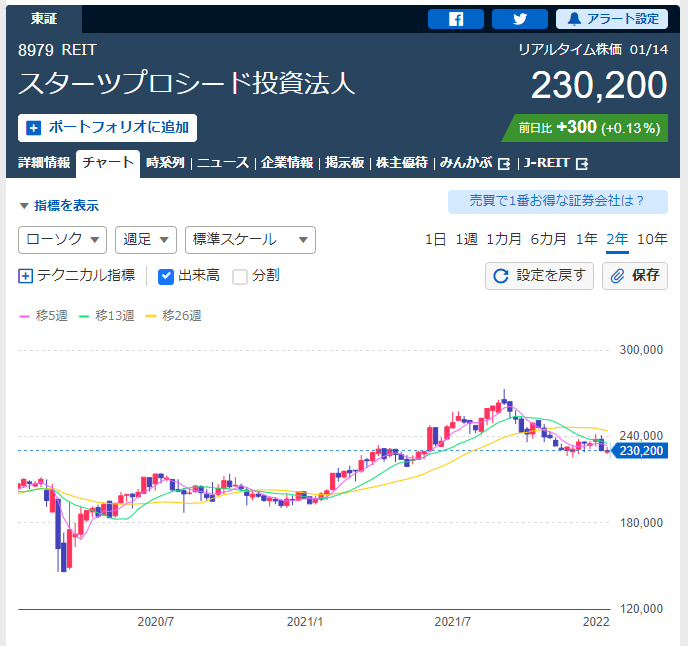Click ポートフォリオに追加 button
The image size is (688, 646).
(108, 128)
